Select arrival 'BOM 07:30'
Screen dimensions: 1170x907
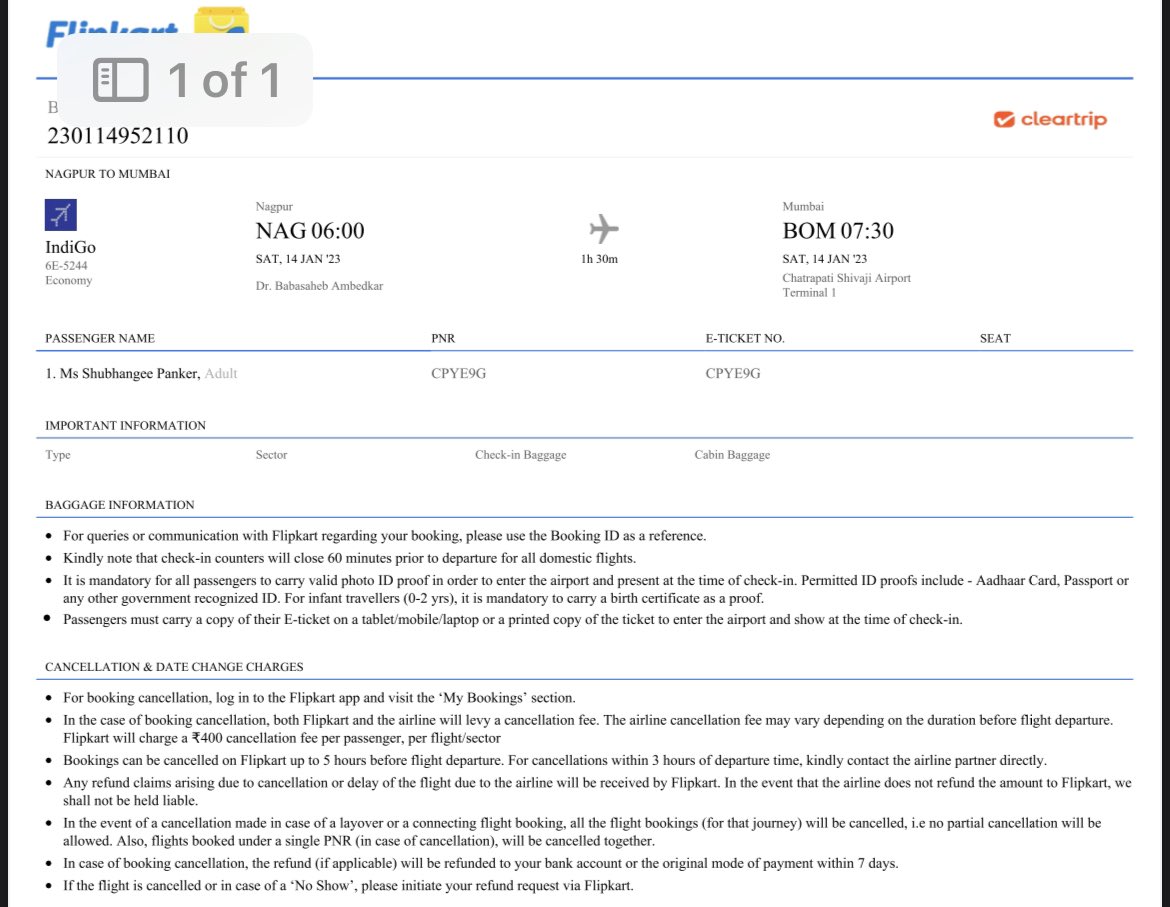[x=838, y=230]
